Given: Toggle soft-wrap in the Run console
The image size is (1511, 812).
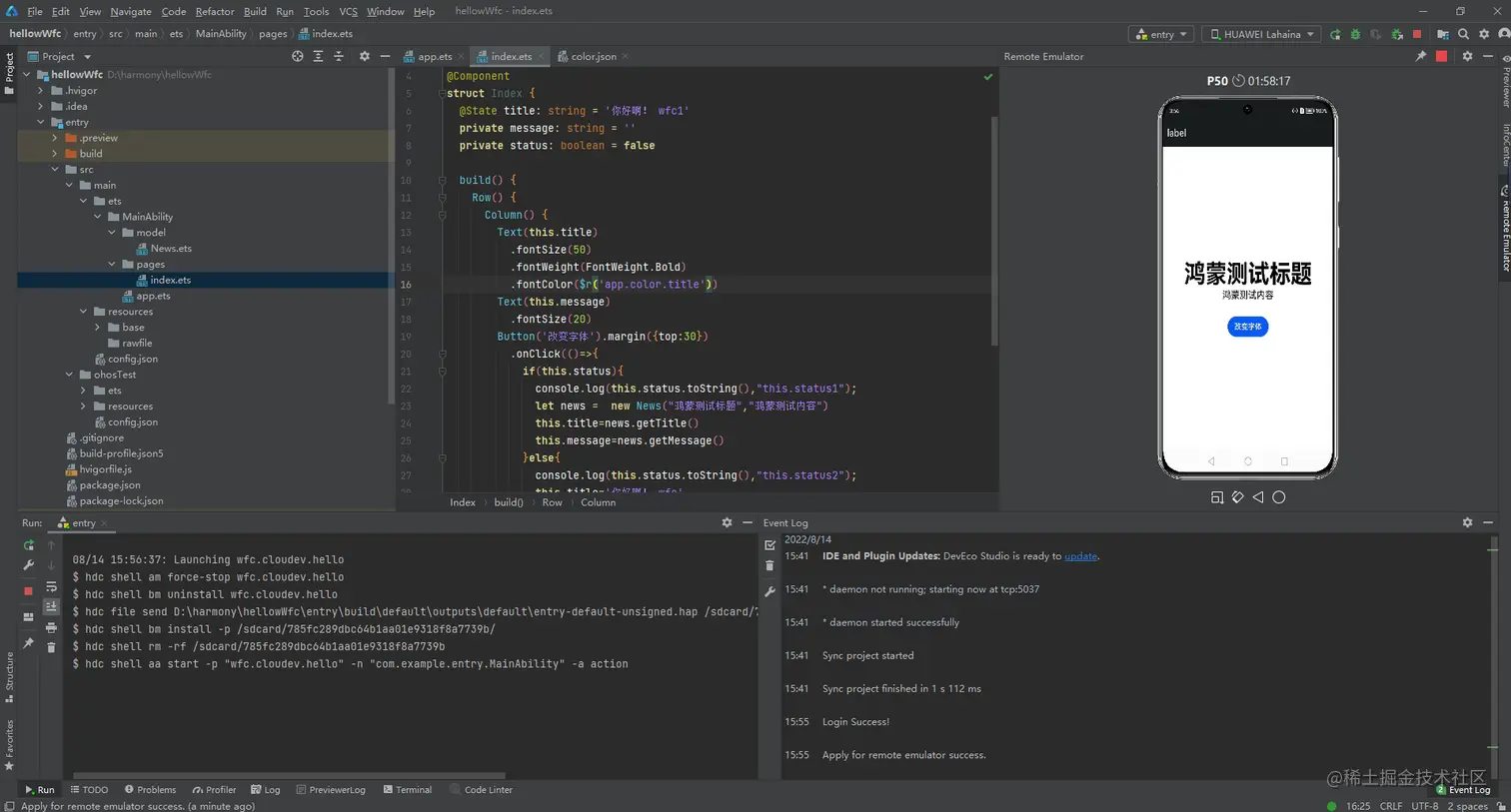Looking at the screenshot, I should pyautogui.click(x=51, y=586).
